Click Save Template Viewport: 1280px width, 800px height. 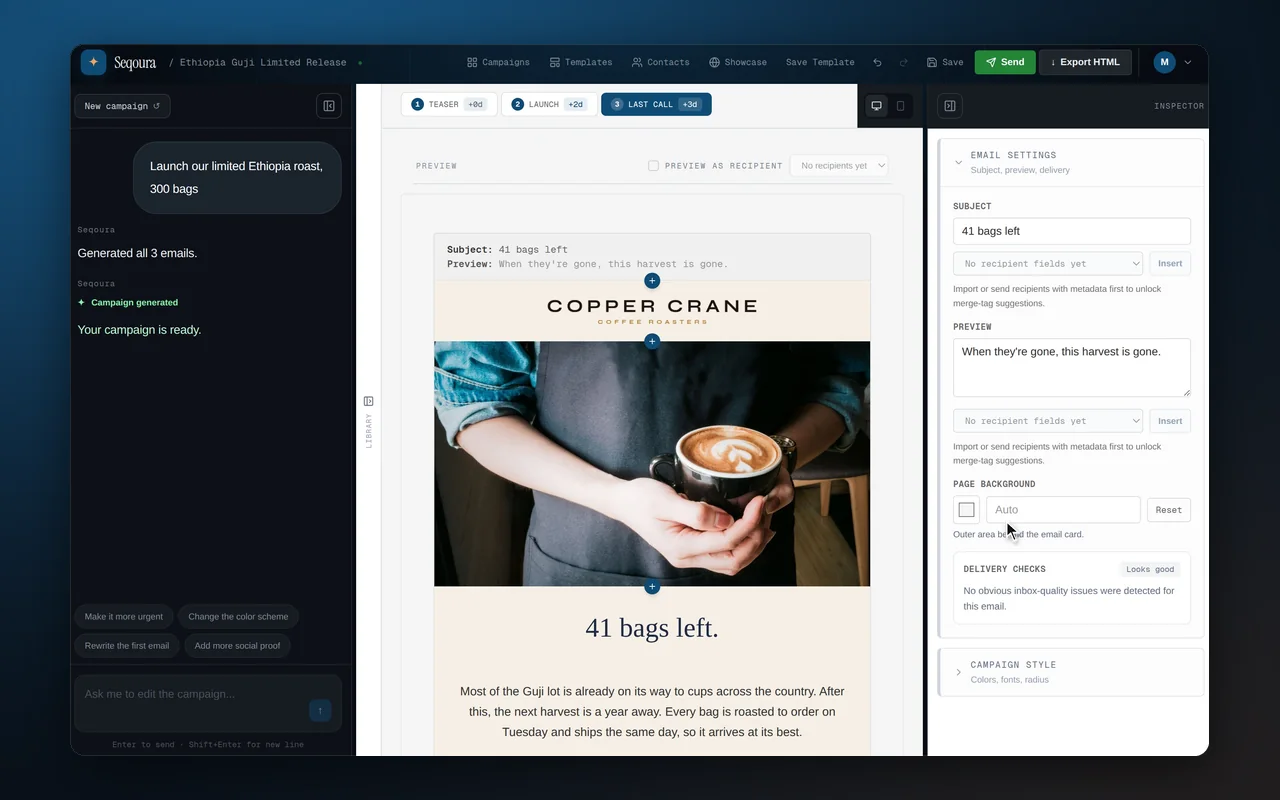820,62
